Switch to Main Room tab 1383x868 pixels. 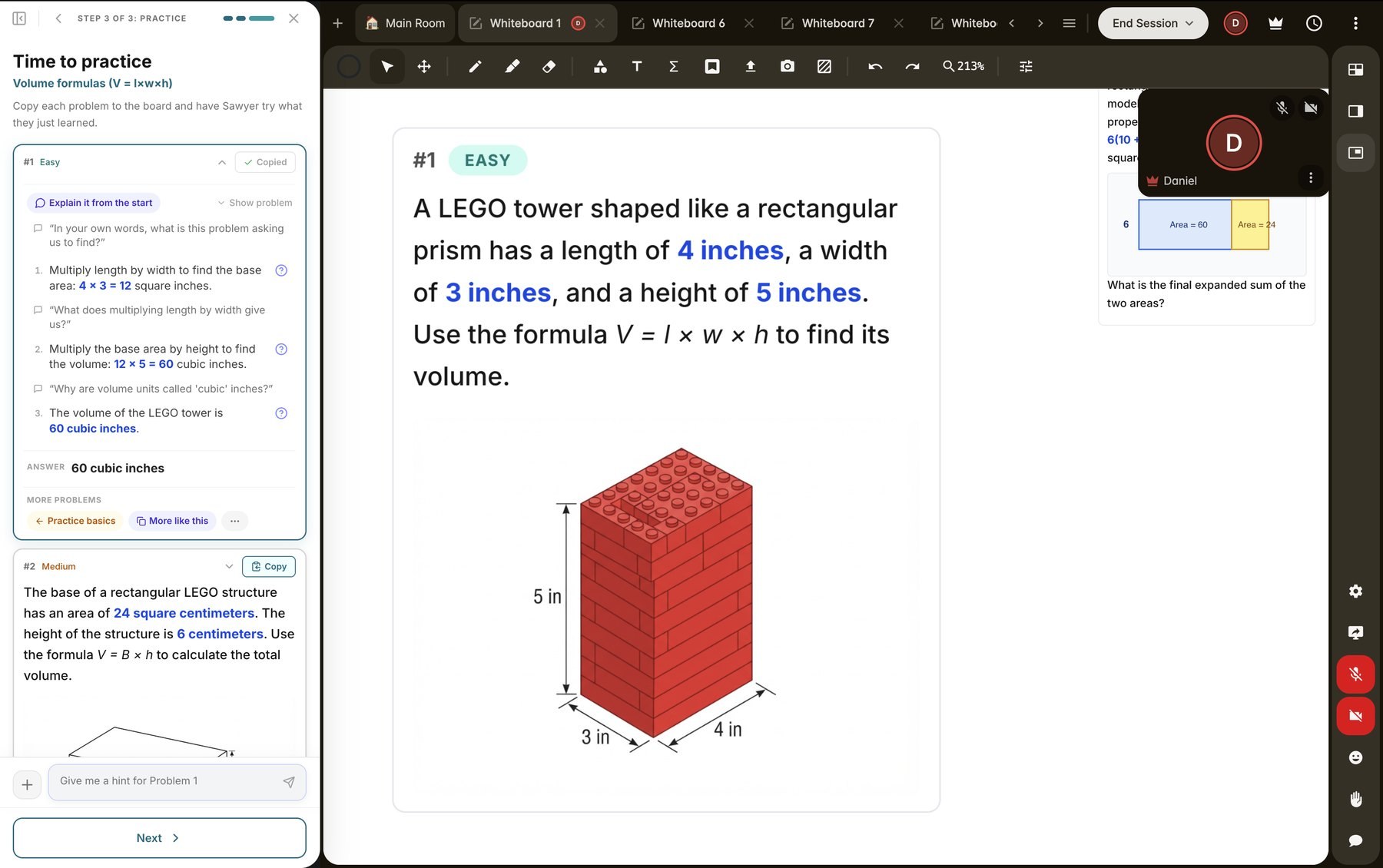point(406,23)
